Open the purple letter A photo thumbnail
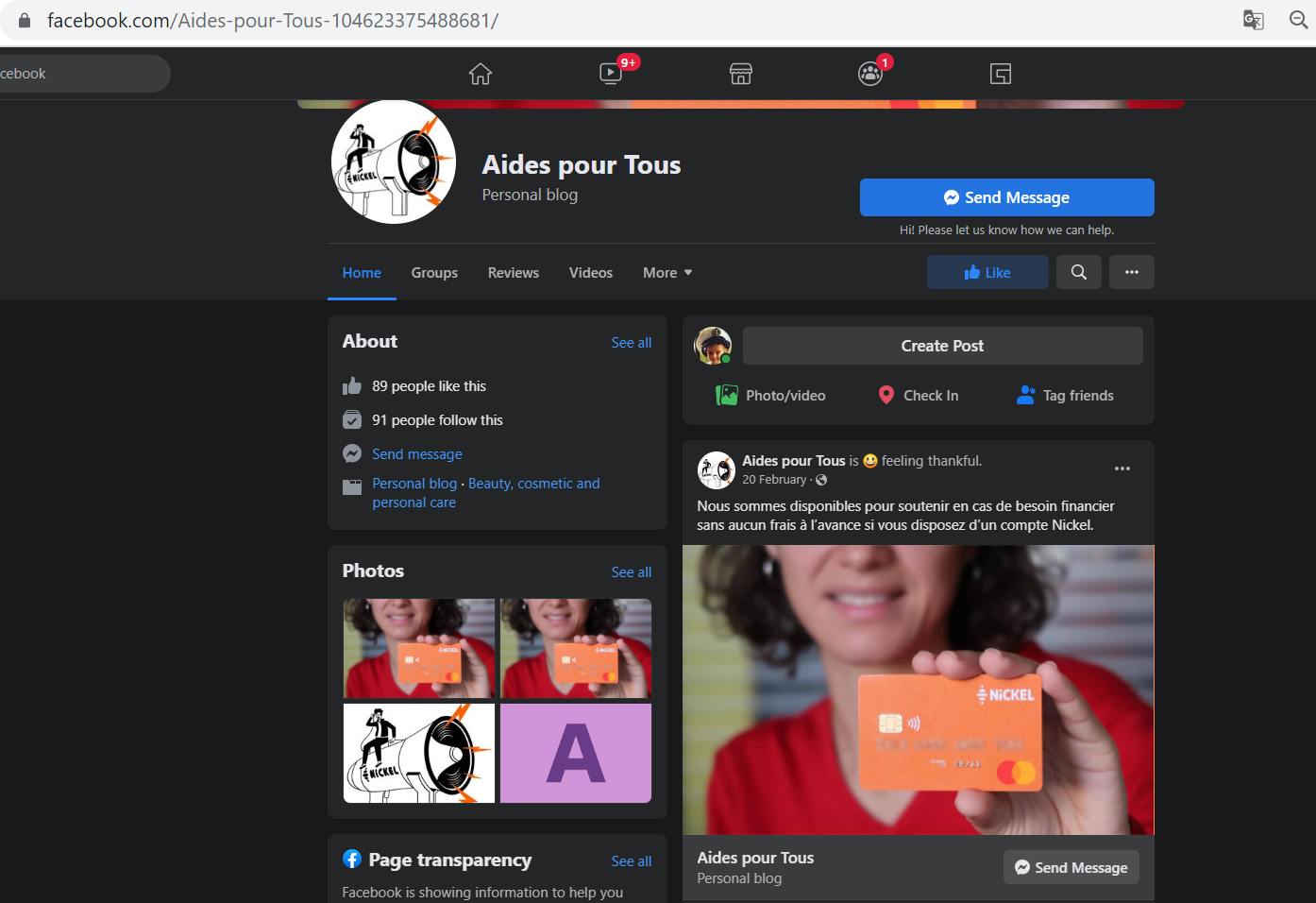The width and height of the screenshot is (1316, 903). 576,753
